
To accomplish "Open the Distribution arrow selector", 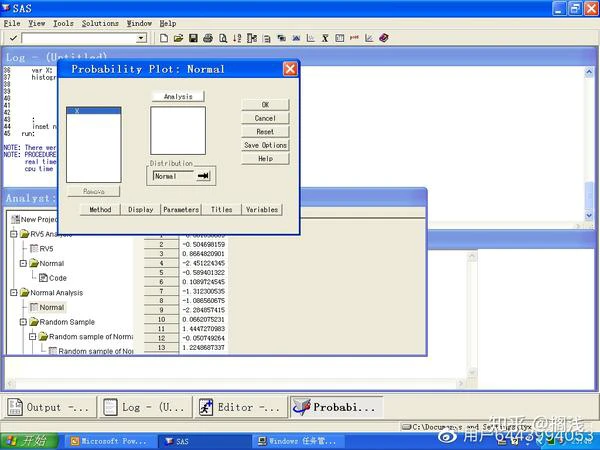I will click(x=203, y=176).
